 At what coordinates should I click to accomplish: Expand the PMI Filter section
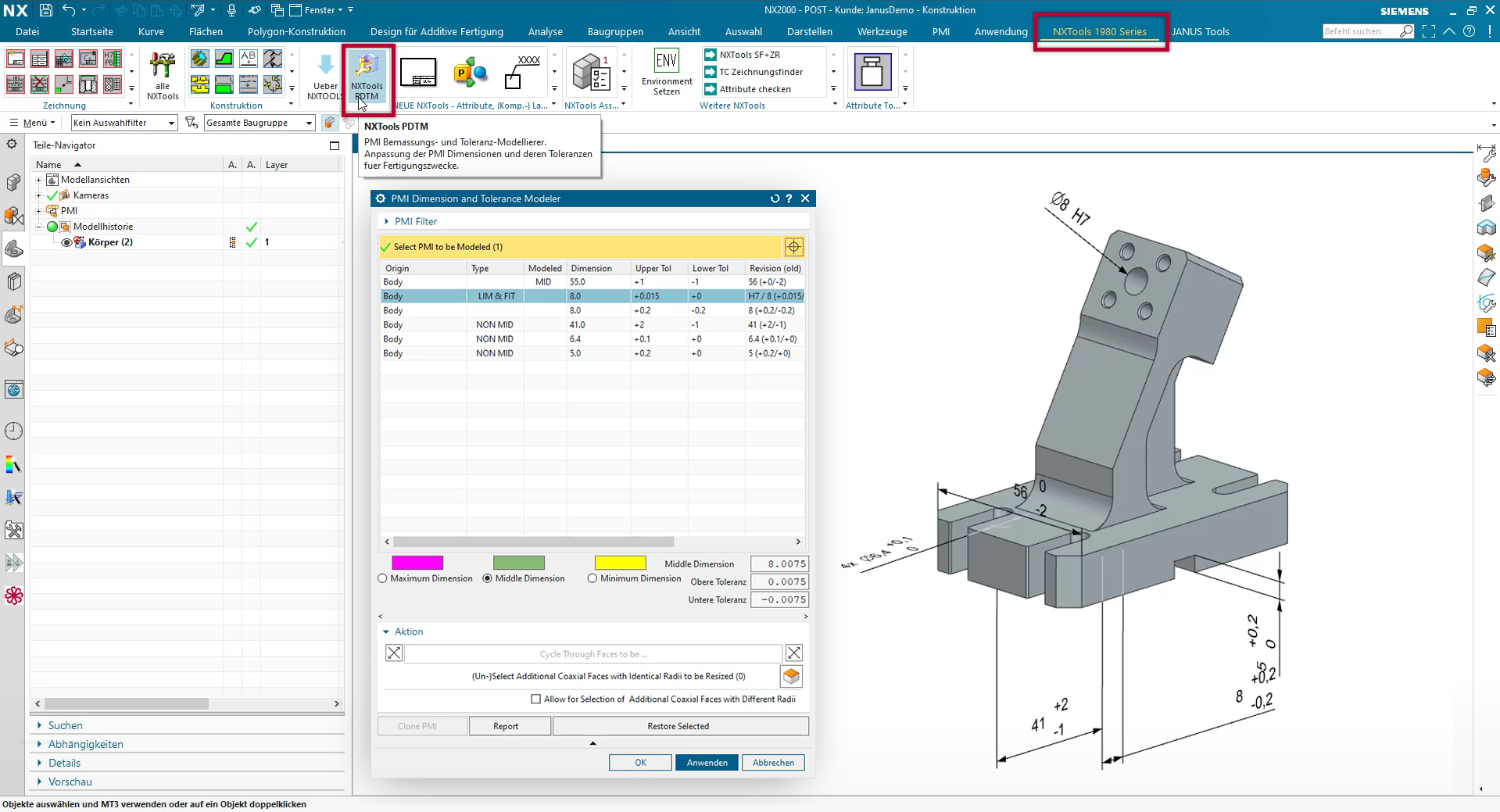(x=387, y=221)
